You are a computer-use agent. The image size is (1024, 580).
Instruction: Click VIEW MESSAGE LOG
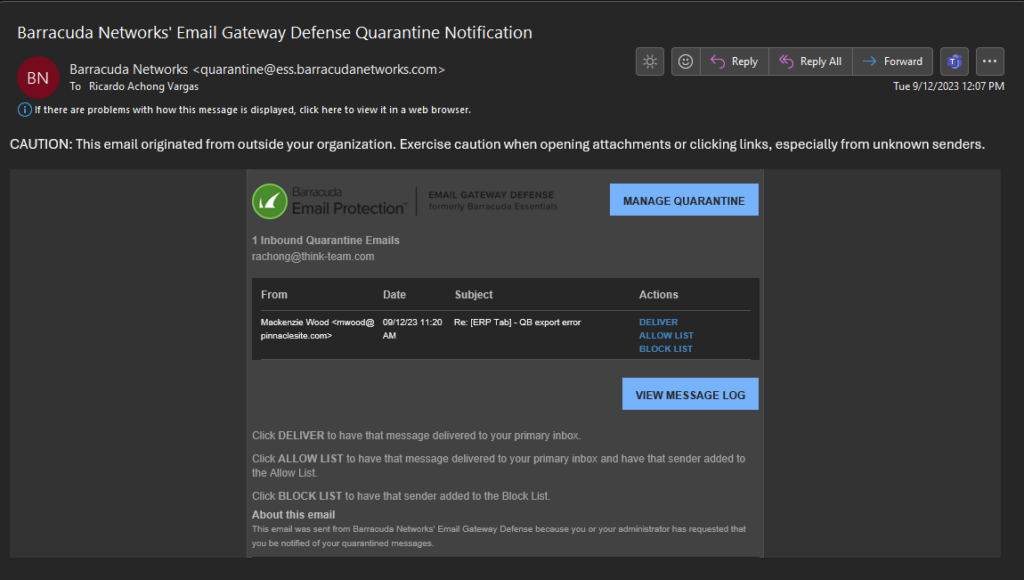click(690, 393)
